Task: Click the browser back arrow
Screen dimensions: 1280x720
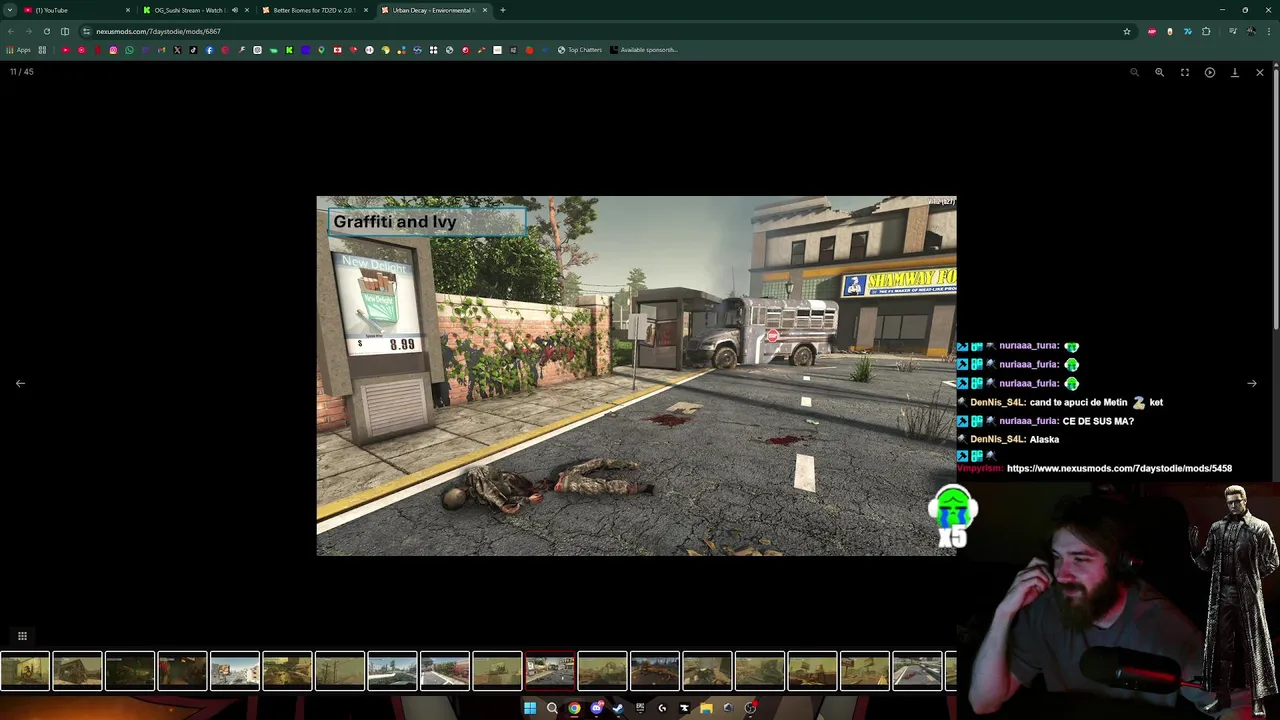Action: (x=10, y=31)
